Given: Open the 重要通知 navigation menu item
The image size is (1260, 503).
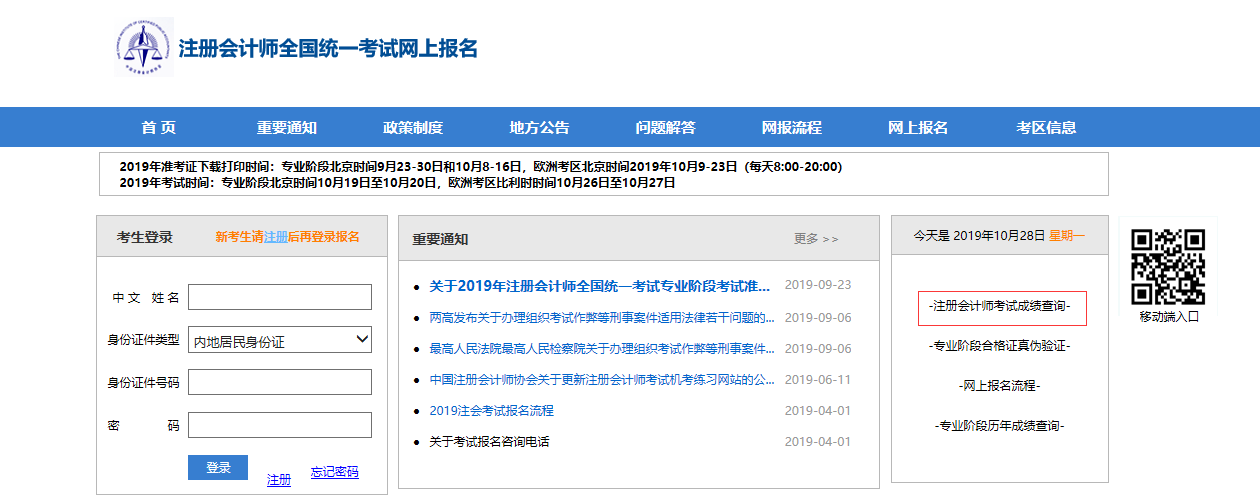Looking at the screenshot, I should point(286,127).
